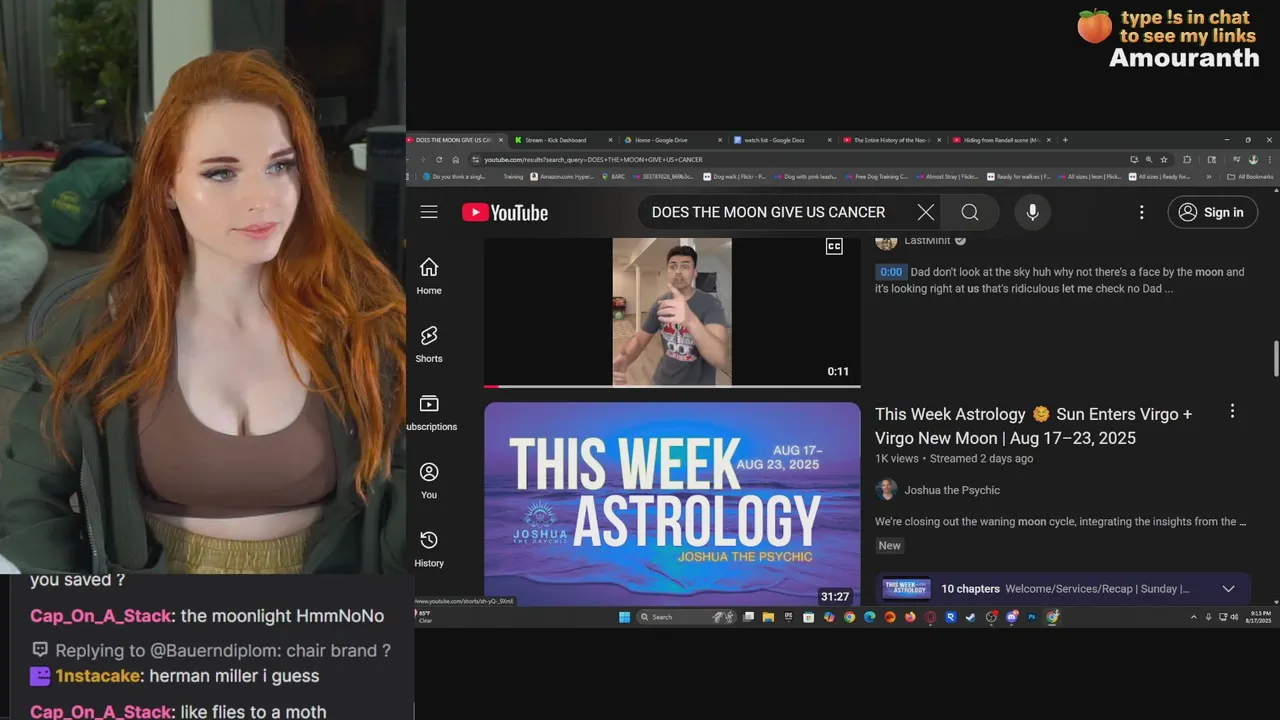Open the moon face short video thumbnail
Viewport: 1280px width, 720px height.
(x=672, y=311)
